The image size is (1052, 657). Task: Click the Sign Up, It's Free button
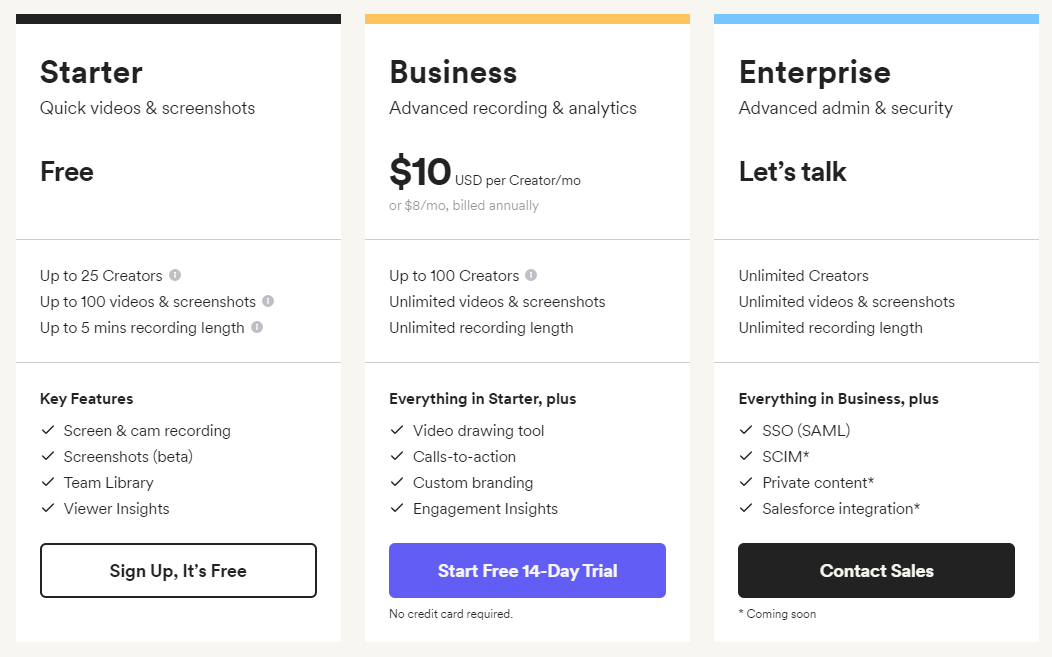coord(178,570)
